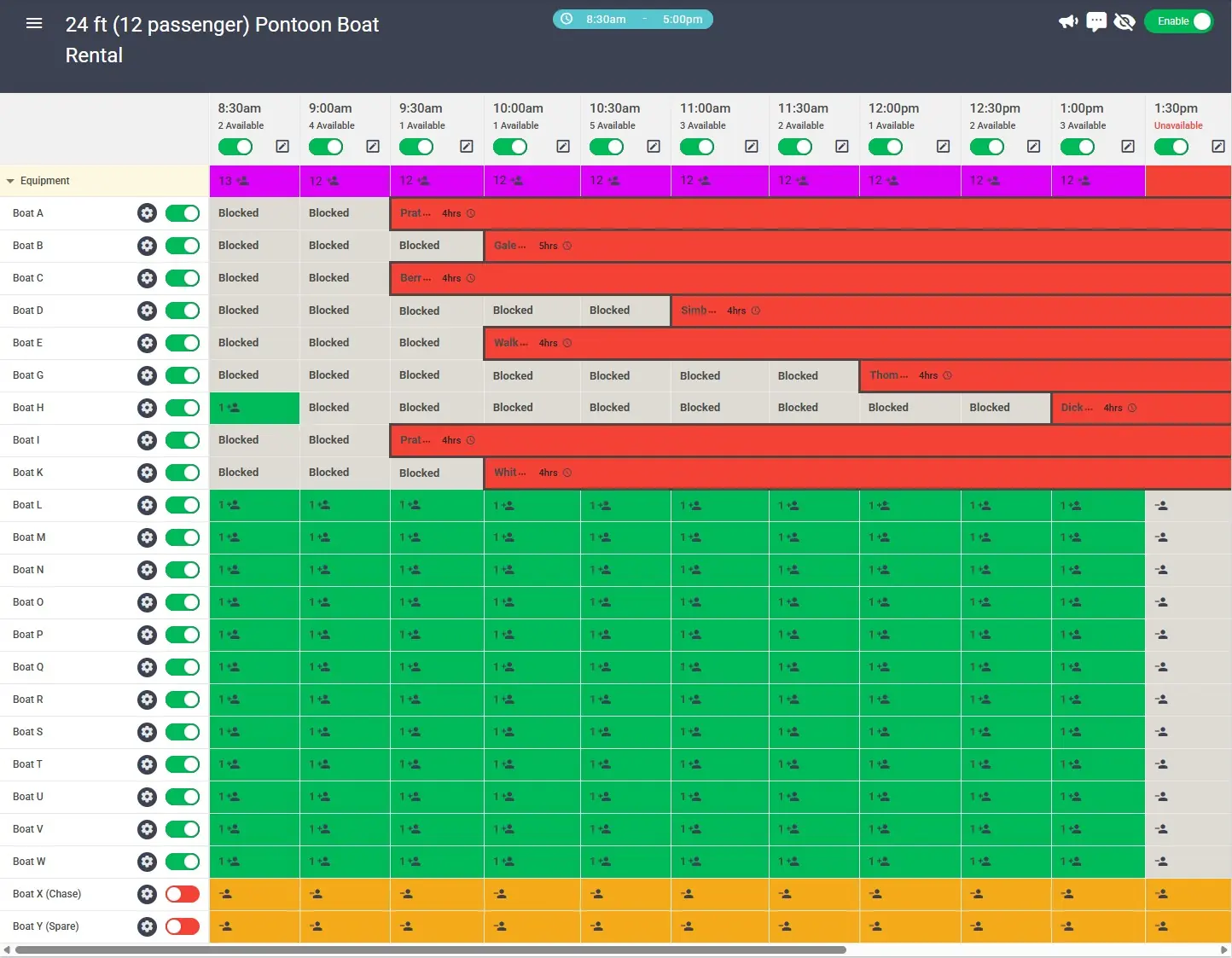This screenshot has width=1232, height=958.
Task: Open the Dick... 4hrs booking on Boat H
Action: (x=1142, y=408)
